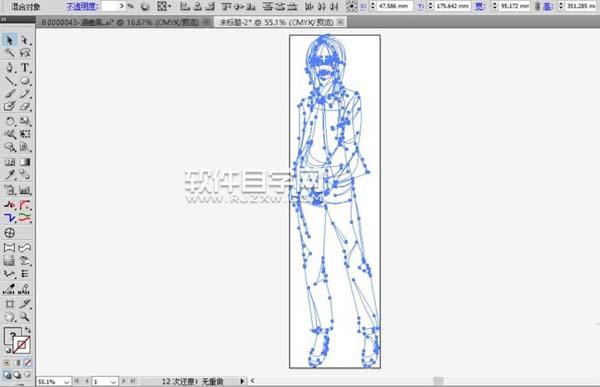
Task: Click the X coordinate input field
Action: 394,6
